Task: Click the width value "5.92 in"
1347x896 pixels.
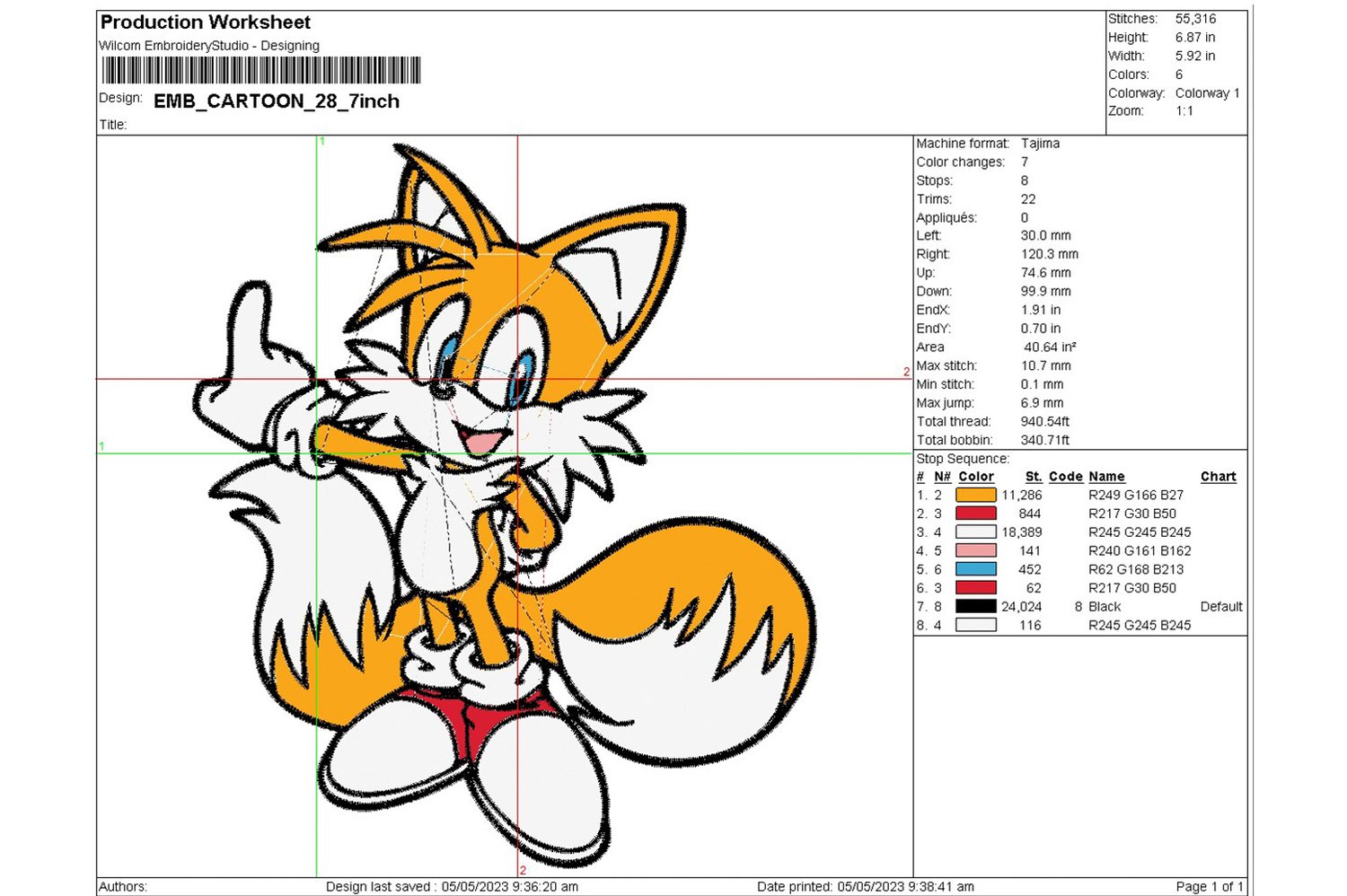Action: [x=1195, y=56]
